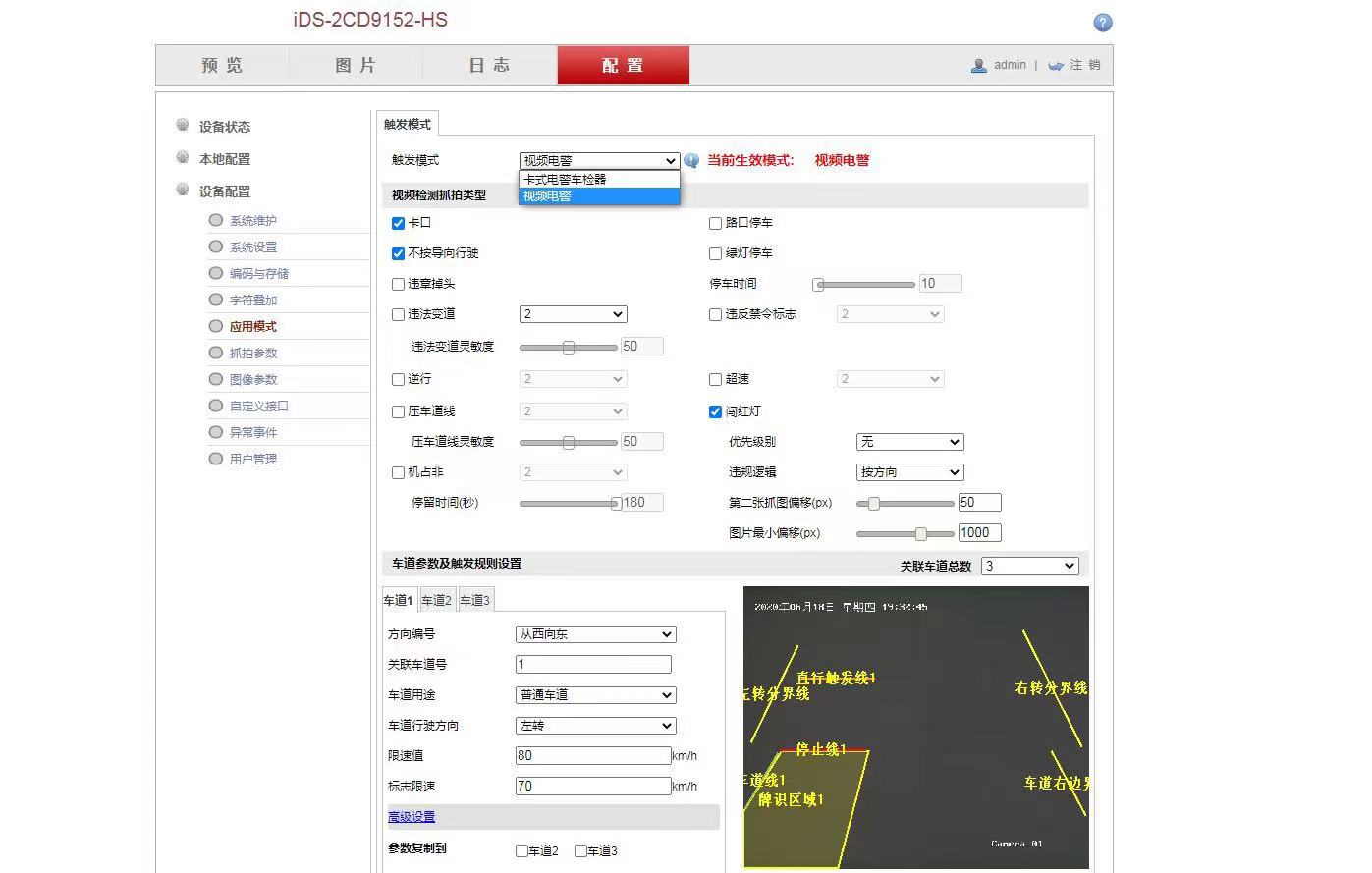Click the 关联车道号 input field
1372x873 pixels.
[x=593, y=665]
